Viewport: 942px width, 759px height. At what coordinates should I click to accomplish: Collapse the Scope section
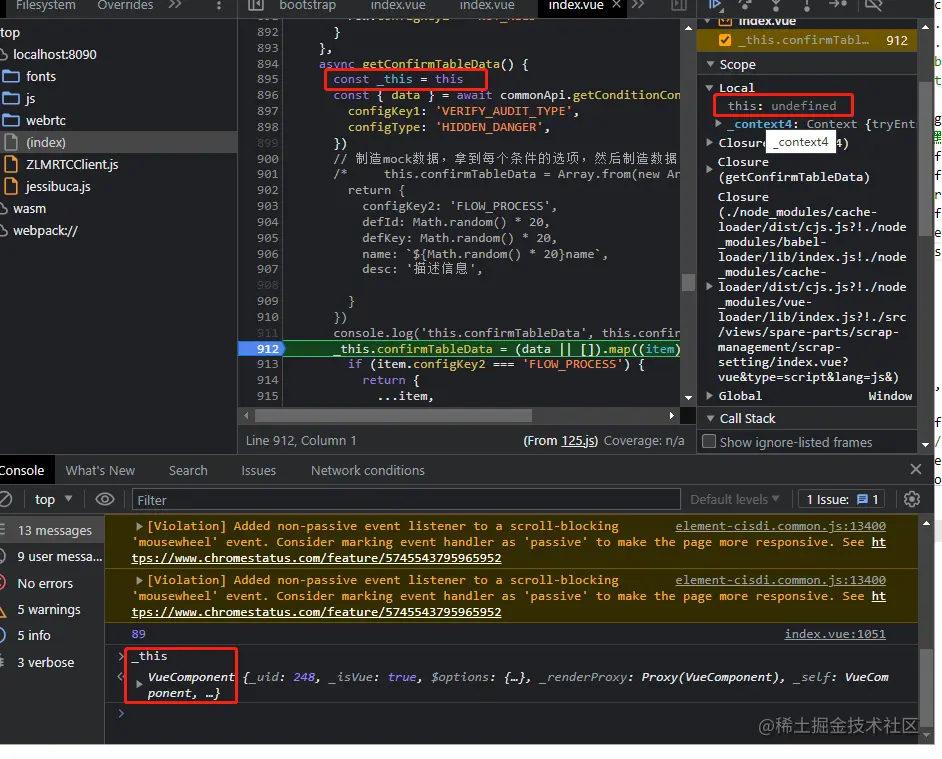[x=711, y=64]
